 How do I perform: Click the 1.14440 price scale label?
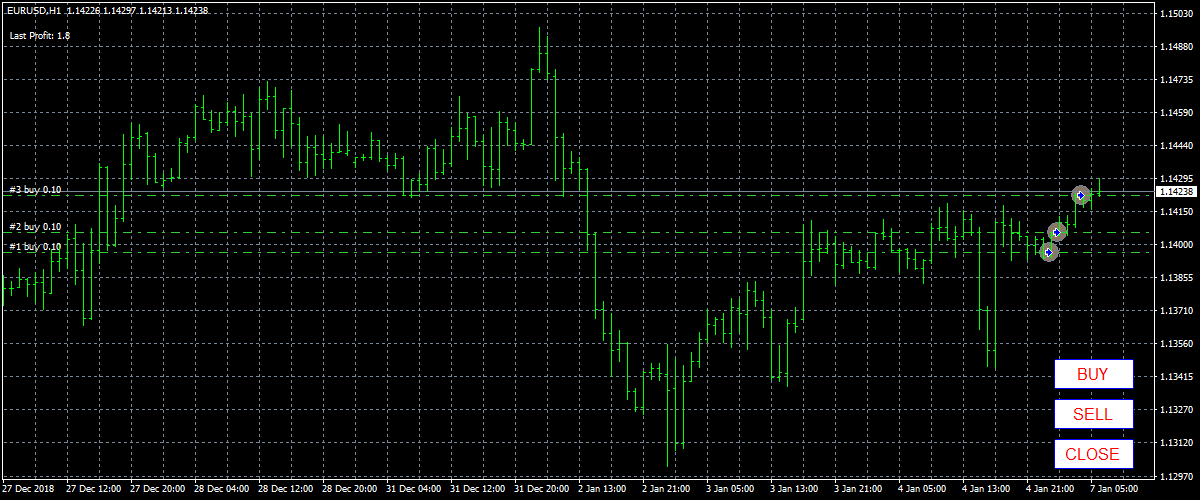click(1175, 146)
